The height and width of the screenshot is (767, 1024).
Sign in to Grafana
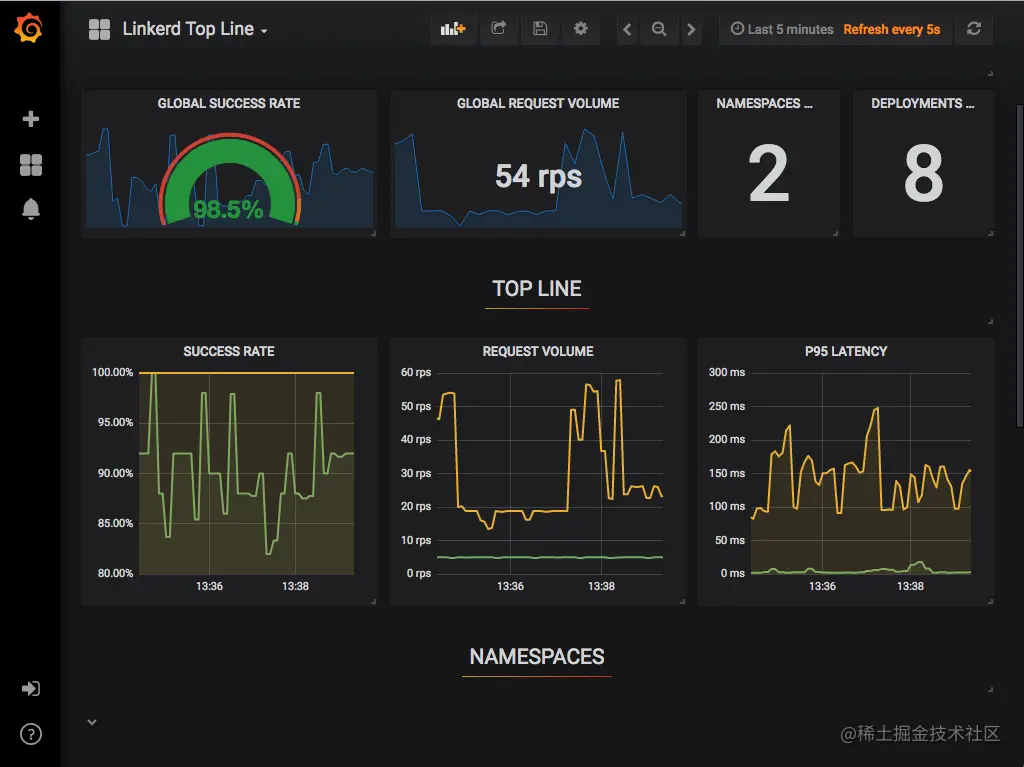(29, 688)
